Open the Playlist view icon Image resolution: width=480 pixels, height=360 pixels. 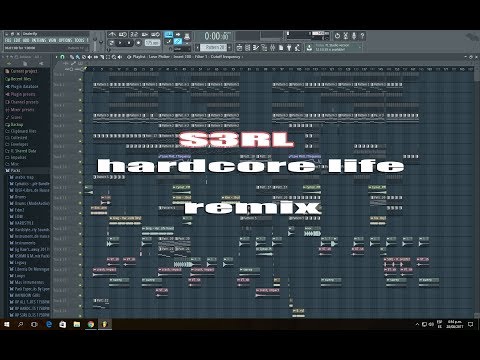tap(239, 48)
